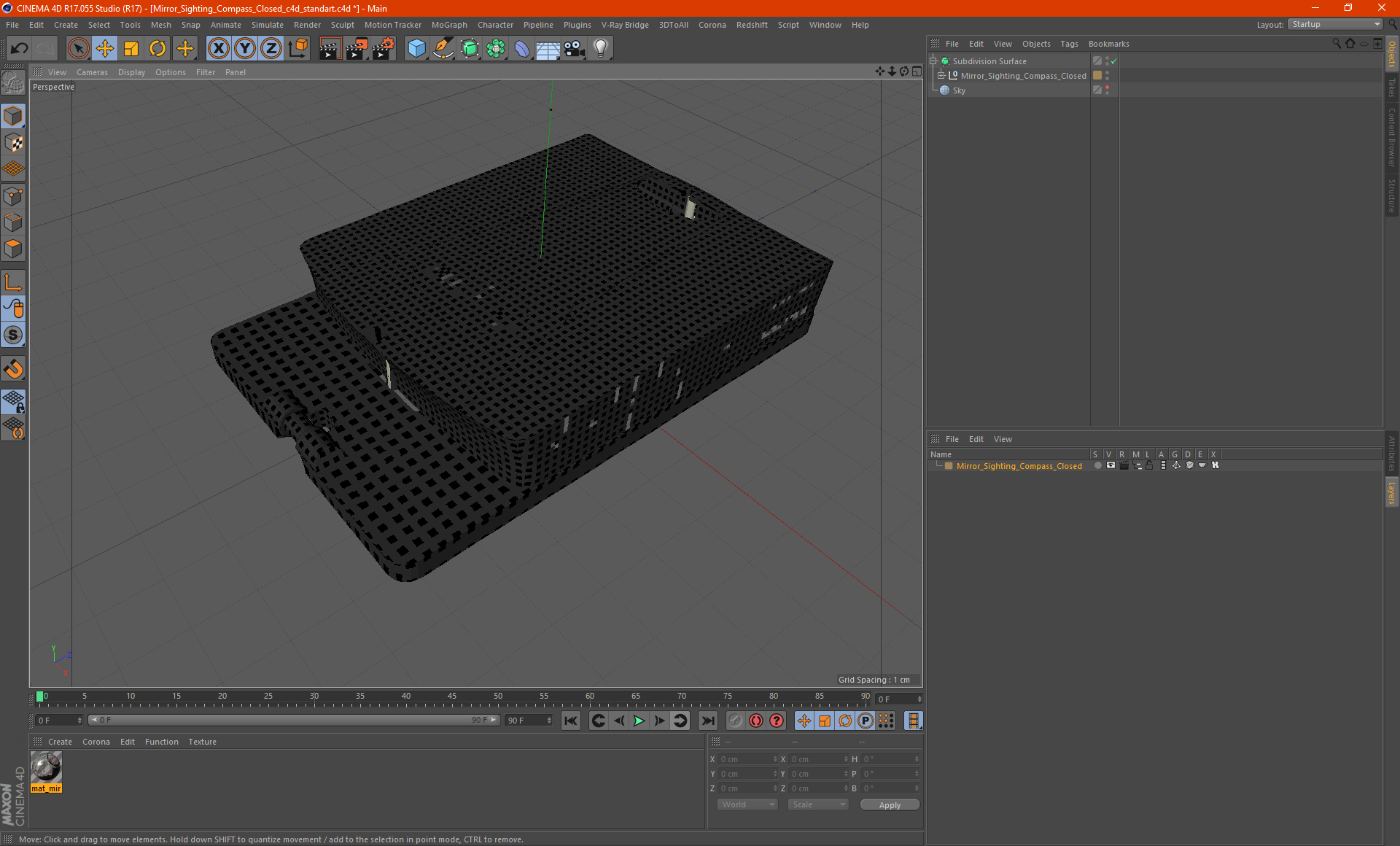Toggle Snap enable icon
This screenshot has height=846, width=1400.
pyautogui.click(x=13, y=369)
